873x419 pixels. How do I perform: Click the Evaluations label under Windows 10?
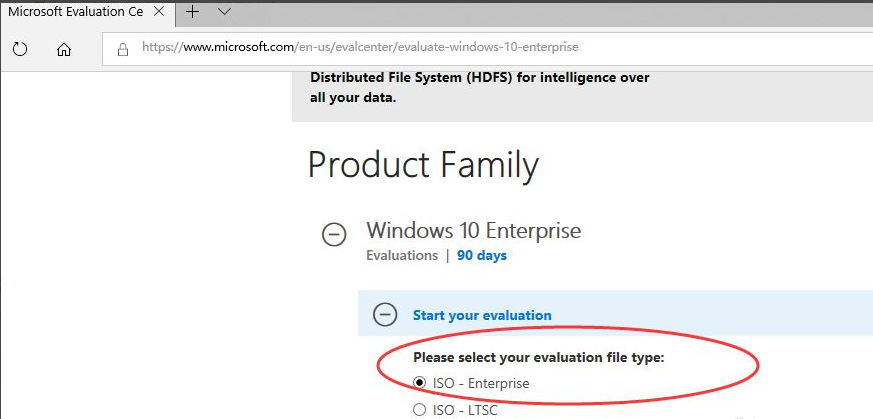pos(401,255)
